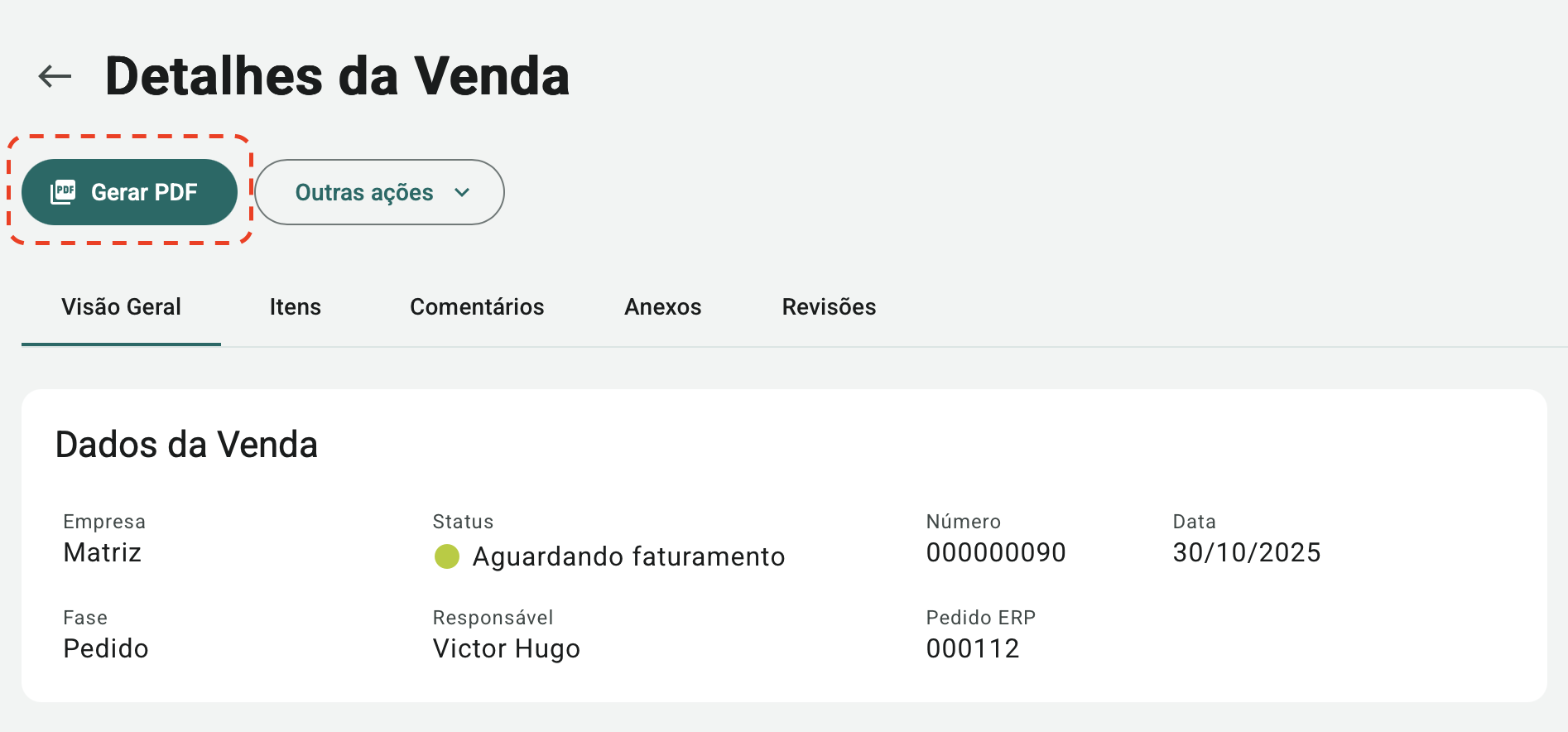This screenshot has width=1568, height=732.
Task: Click the Aguardando faturamento status text
Action: click(x=628, y=556)
